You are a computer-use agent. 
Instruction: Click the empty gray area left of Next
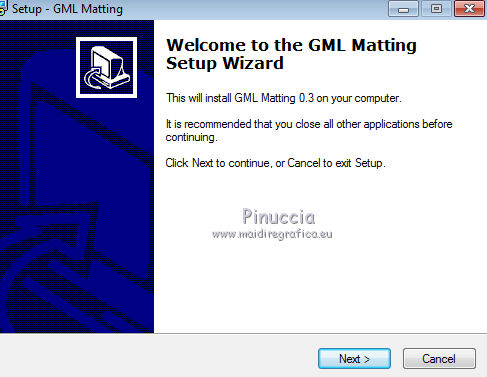[x=157, y=357]
